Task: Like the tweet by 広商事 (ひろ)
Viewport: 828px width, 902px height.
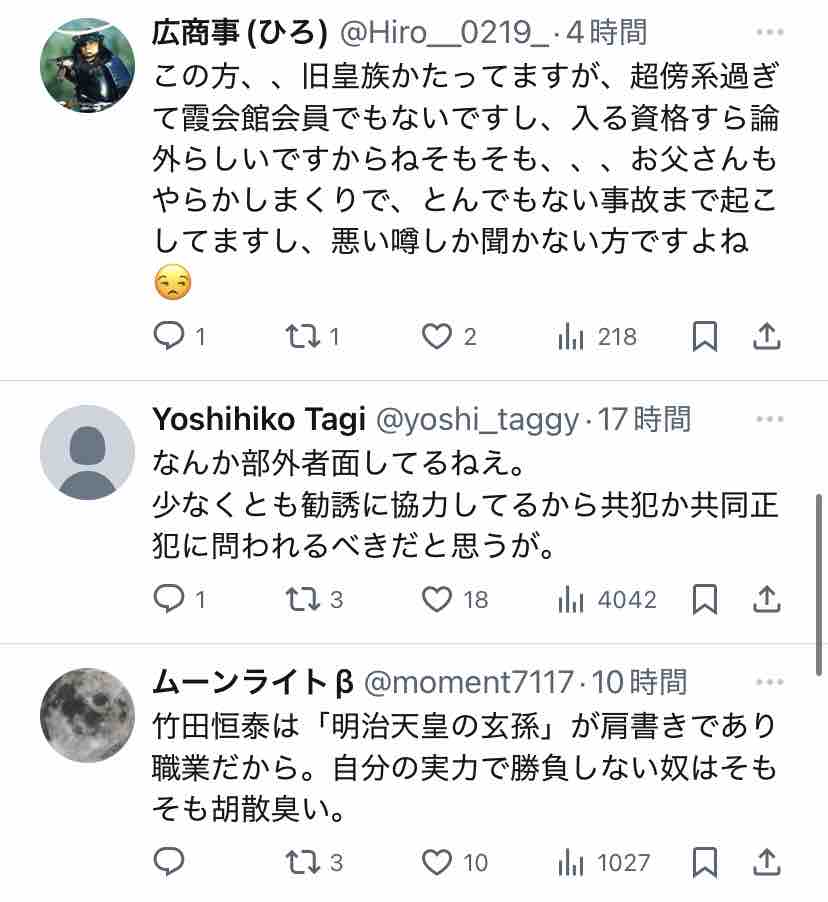Action: point(436,337)
